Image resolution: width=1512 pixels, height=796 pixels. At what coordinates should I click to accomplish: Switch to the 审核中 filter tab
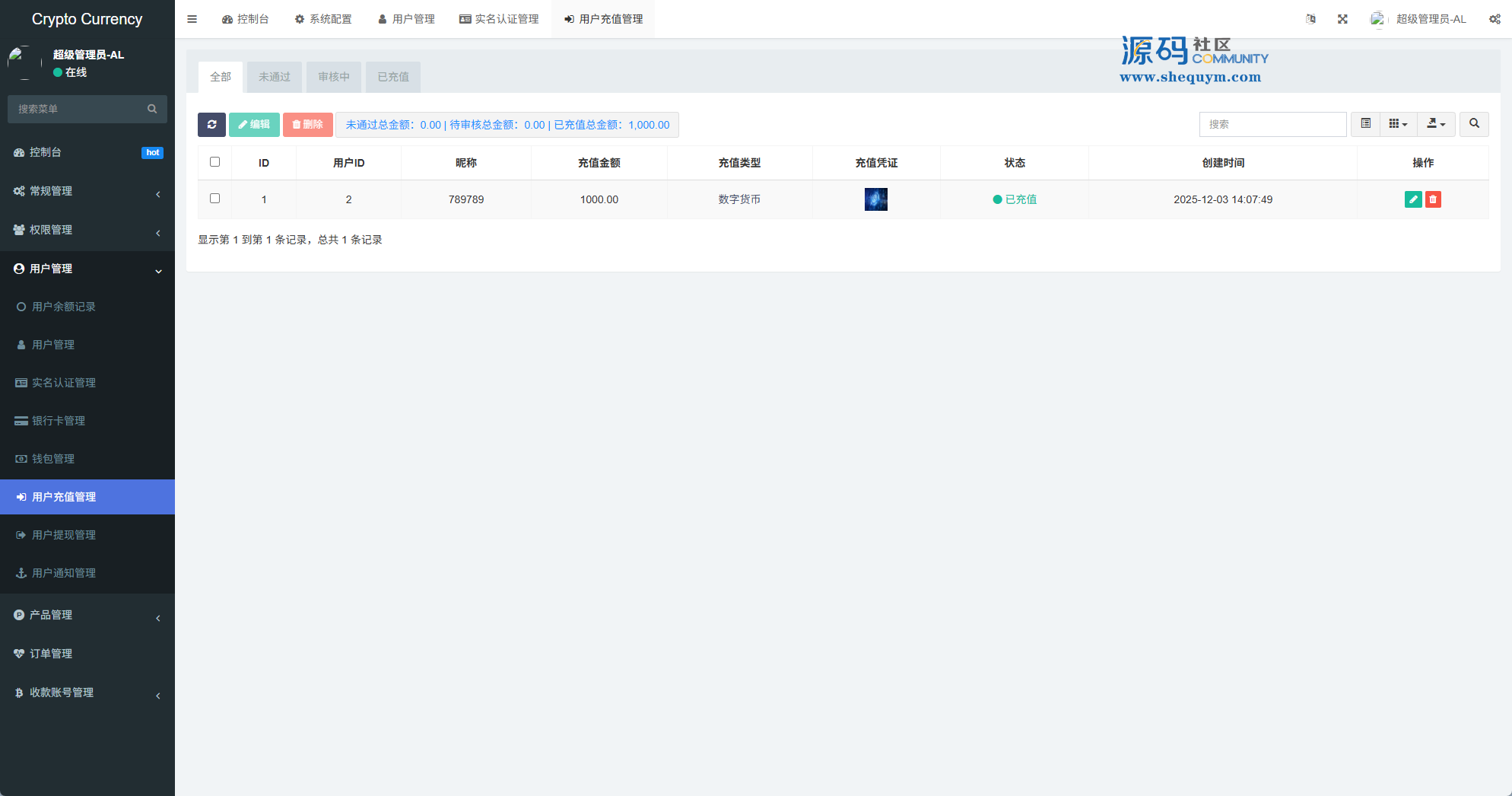tap(334, 77)
